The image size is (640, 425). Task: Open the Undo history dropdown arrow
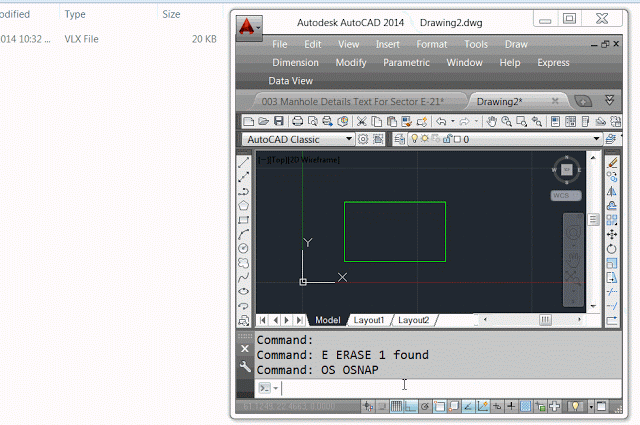pyautogui.click(x=453, y=121)
